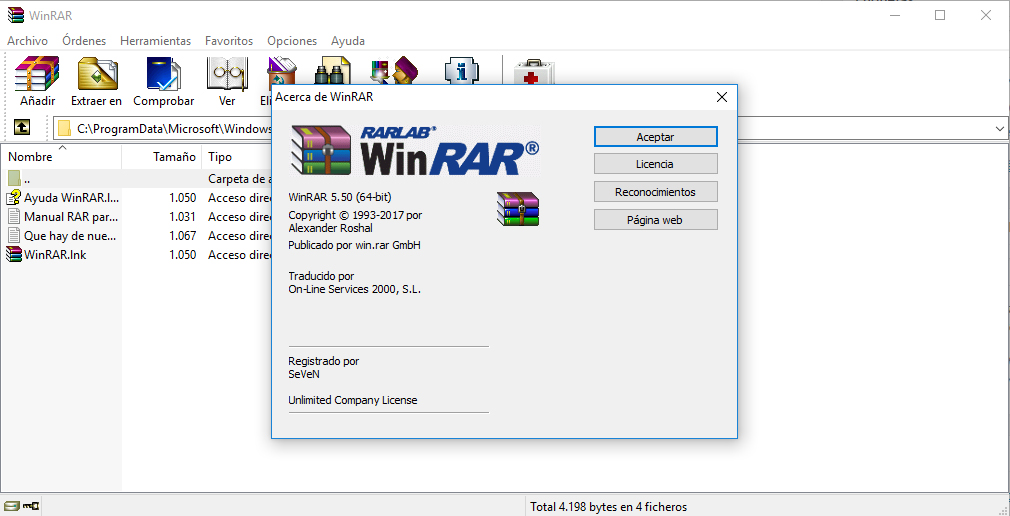Open the Opciones menu
1010x516 pixels.
click(292, 41)
